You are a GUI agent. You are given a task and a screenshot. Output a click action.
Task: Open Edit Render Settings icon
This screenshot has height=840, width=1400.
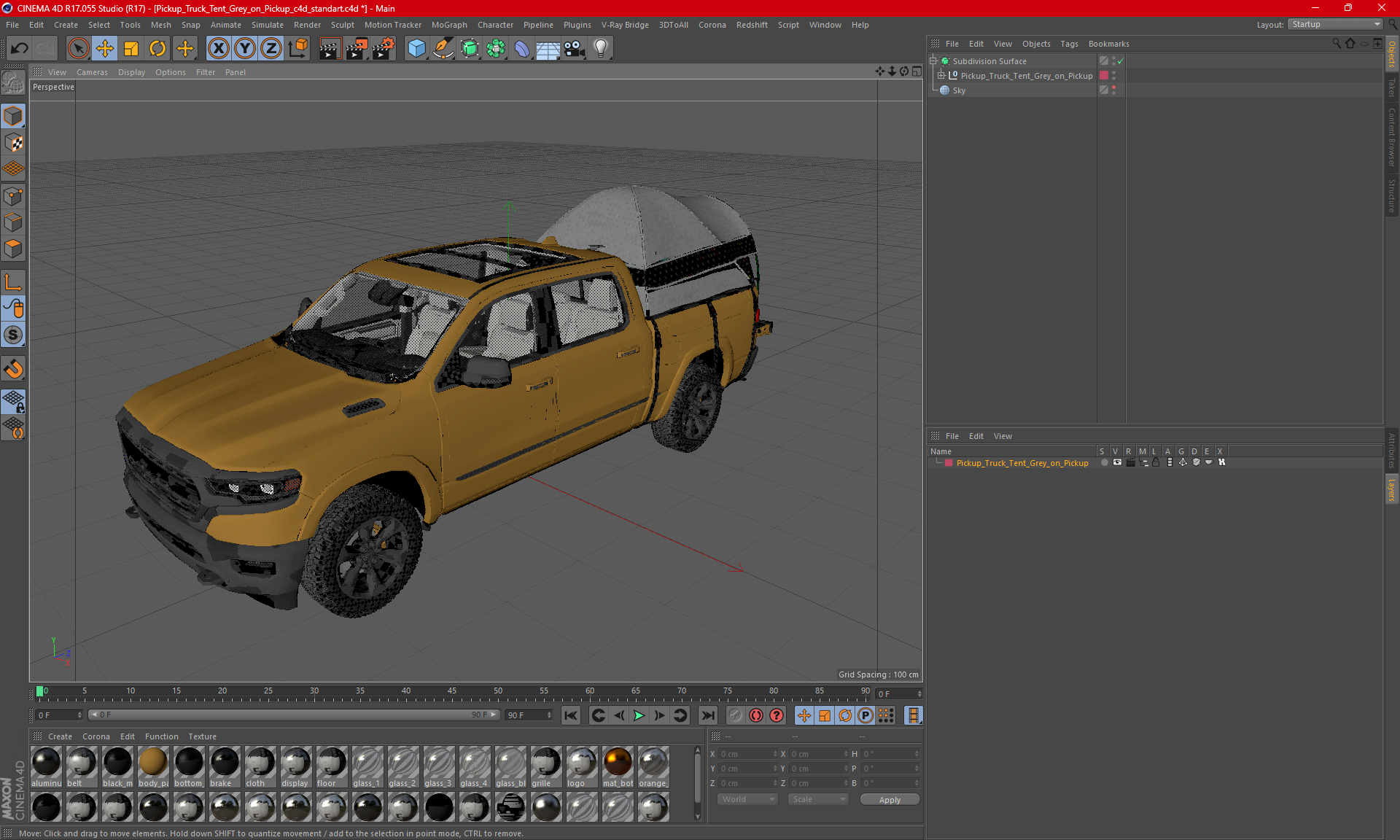[x=384, y=49]
